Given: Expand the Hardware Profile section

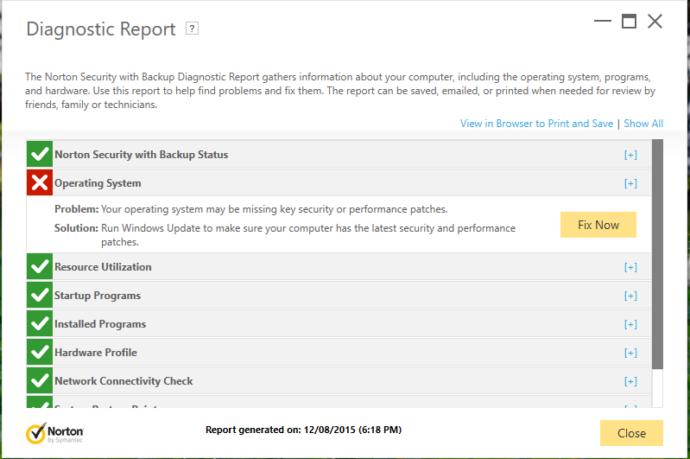Looking at the screenshot, I should (x=631, y=353).
